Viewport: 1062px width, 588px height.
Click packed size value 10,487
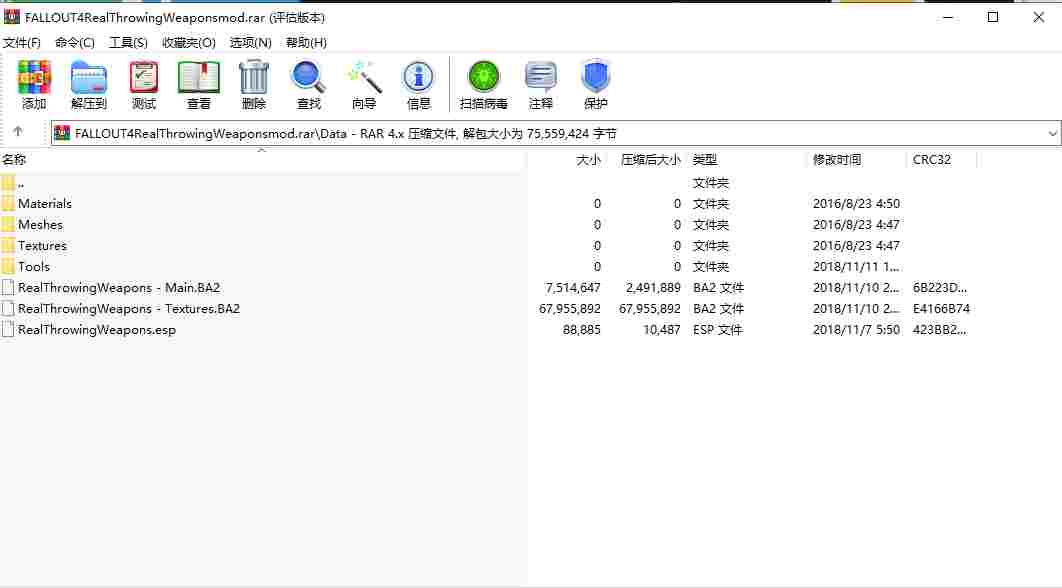(x=662, y=329)
